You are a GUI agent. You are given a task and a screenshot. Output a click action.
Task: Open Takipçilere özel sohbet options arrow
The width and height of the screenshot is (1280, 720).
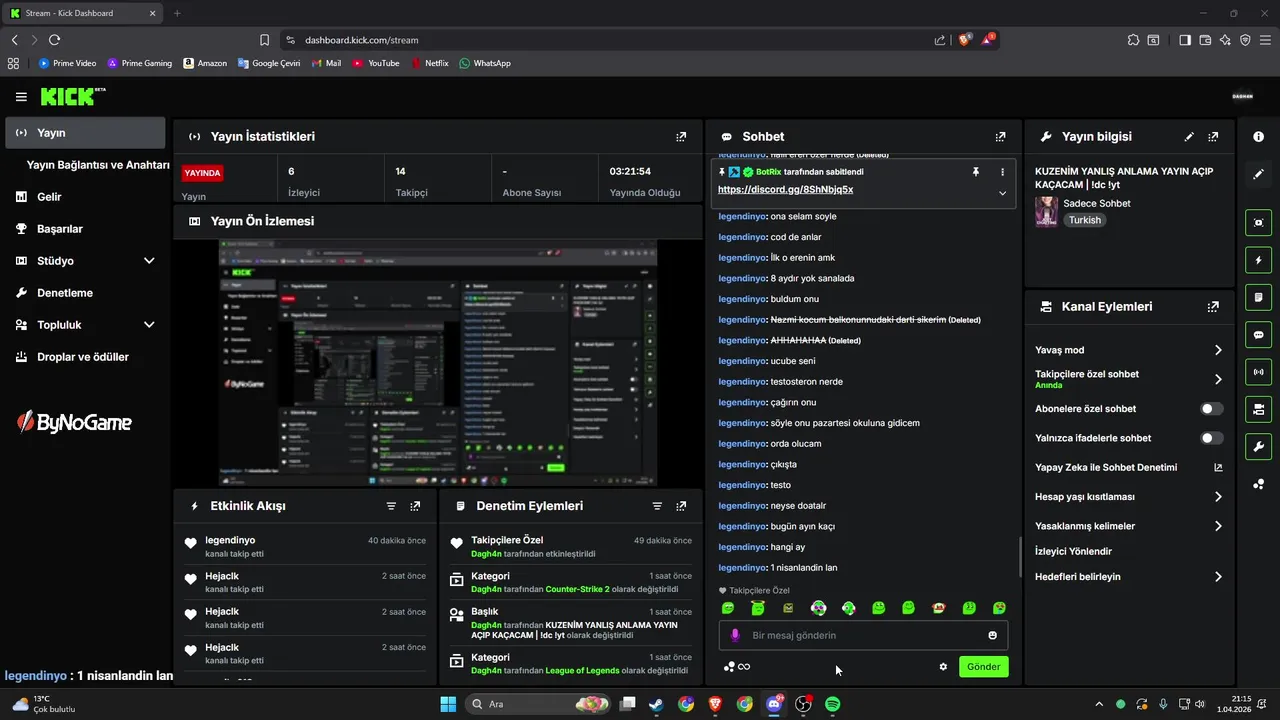pyautogui.click(x=1218, y=379)
